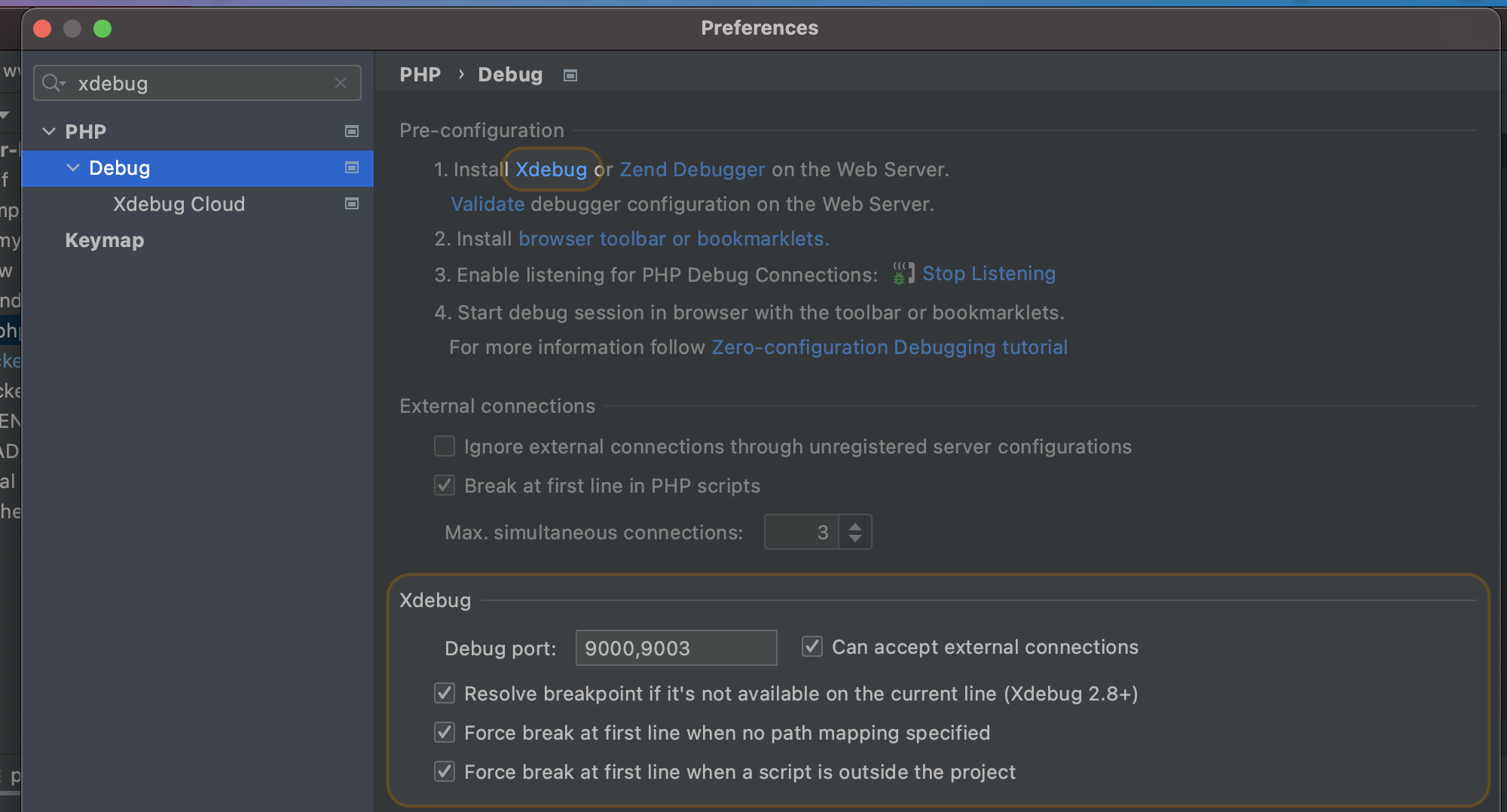Increase max simultaneous connections stepper
Image resolution: width=1507 pixels, height=812 pixels.
pos(855,526)
